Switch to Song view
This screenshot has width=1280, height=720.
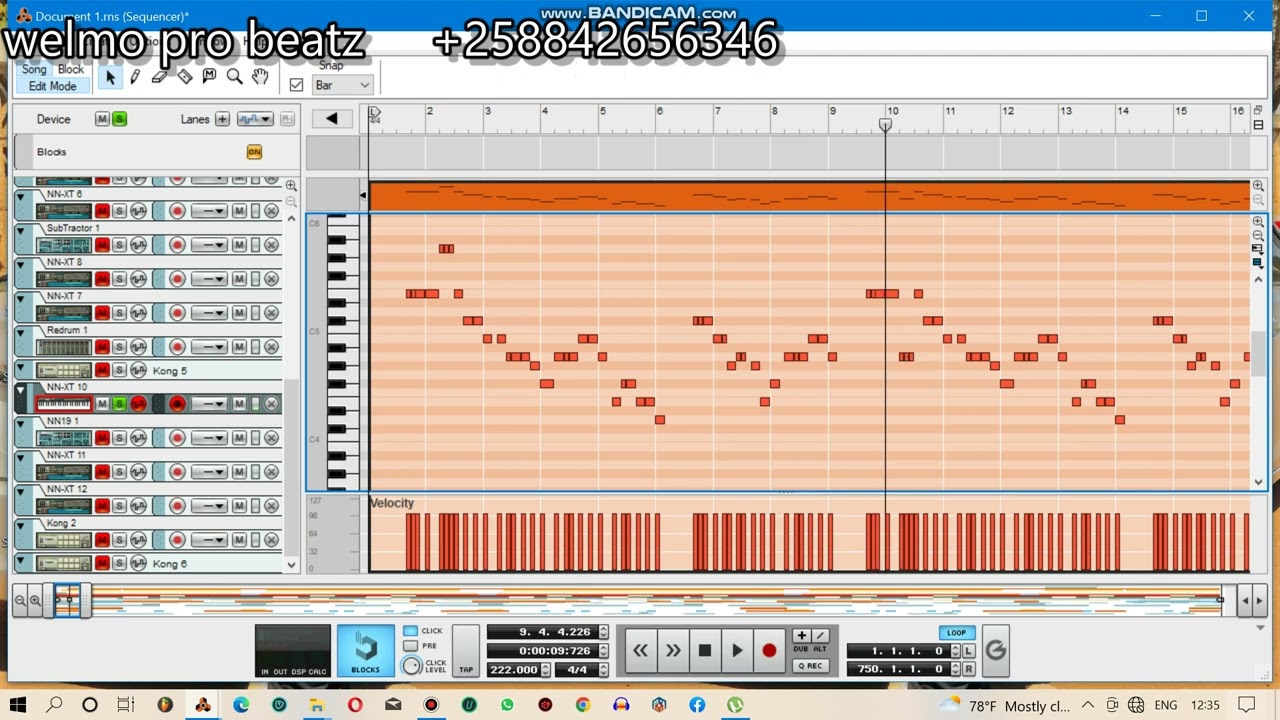[34, 69]
